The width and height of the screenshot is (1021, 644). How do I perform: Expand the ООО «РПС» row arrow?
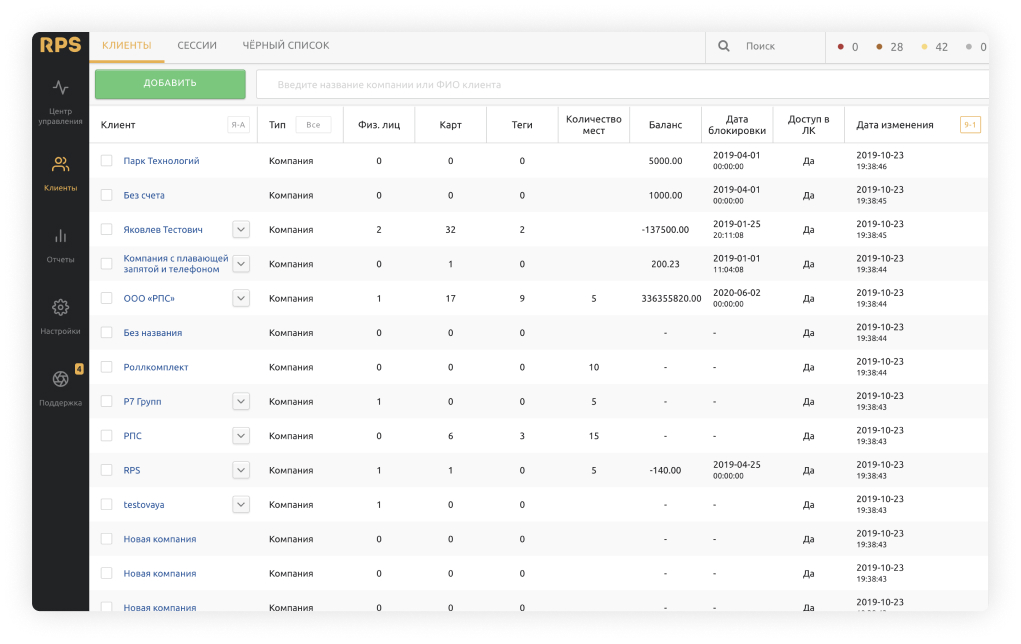click(241, 298)
